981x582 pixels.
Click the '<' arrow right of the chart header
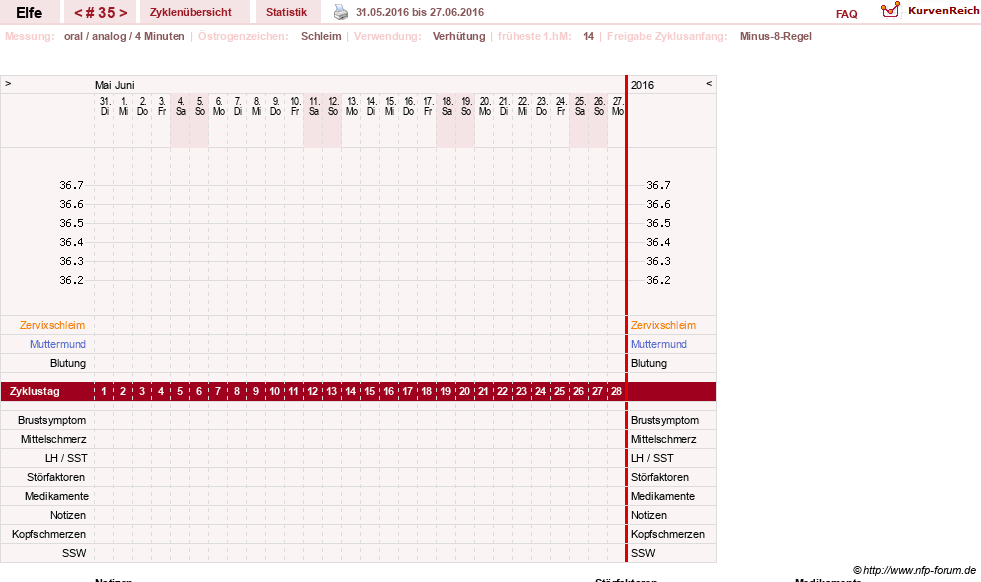709,83
